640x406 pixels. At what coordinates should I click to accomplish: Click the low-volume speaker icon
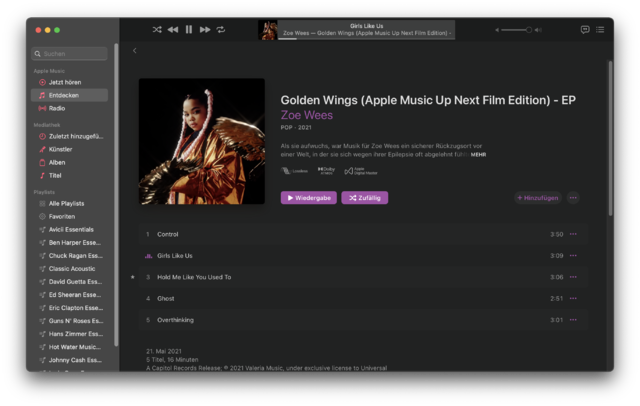click(x=497, y=30)
